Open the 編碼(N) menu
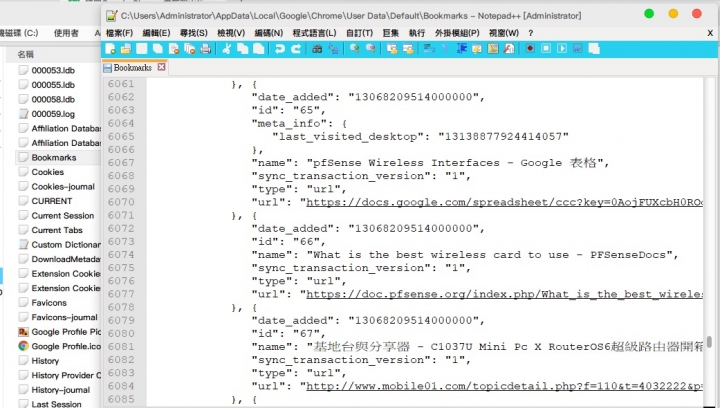 269,33
